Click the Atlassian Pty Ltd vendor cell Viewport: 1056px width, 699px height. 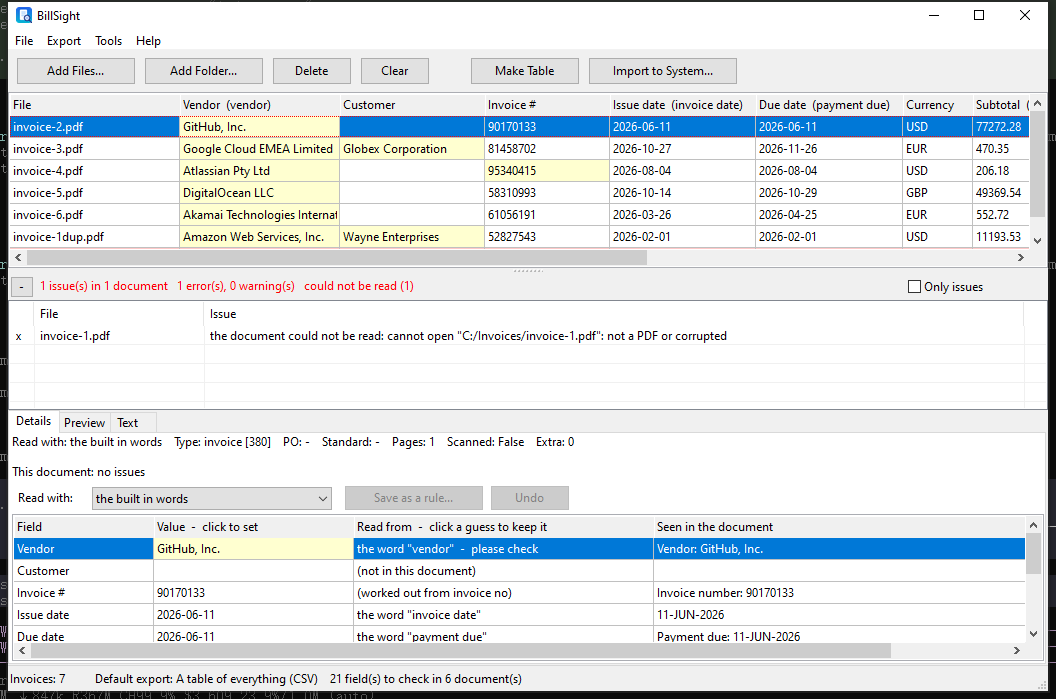tap(259, 171)
